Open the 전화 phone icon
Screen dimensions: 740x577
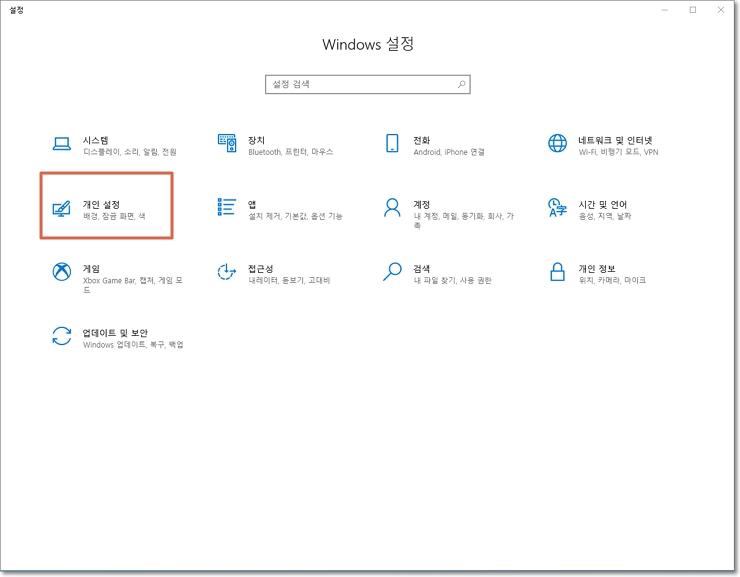click(392, 143)
